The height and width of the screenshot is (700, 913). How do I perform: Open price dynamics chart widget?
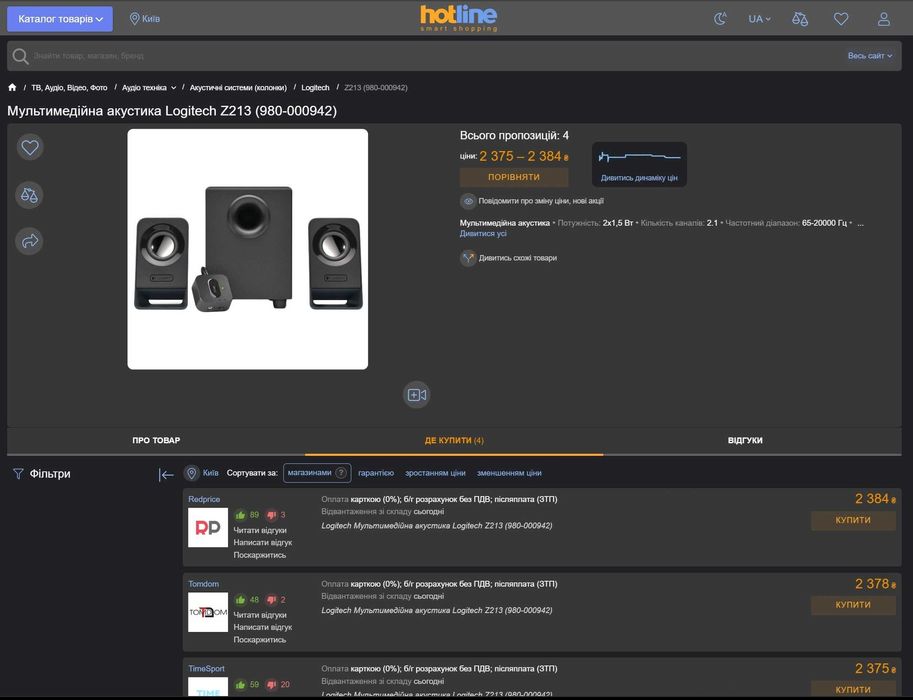click(x=639, y=164)
